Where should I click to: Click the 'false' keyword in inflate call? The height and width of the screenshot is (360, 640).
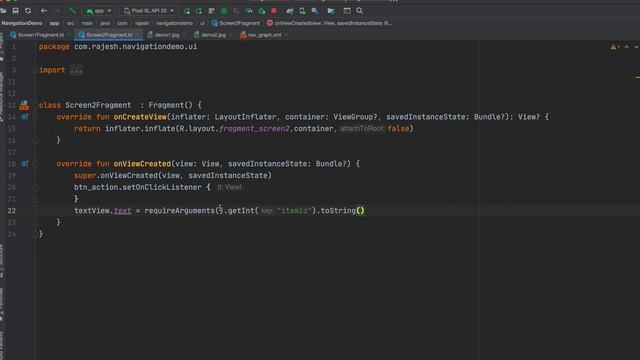(398, 129)
